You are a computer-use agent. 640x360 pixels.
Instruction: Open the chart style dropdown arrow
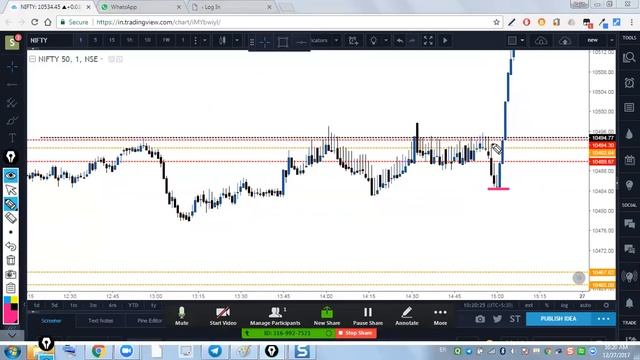point(237,40)
